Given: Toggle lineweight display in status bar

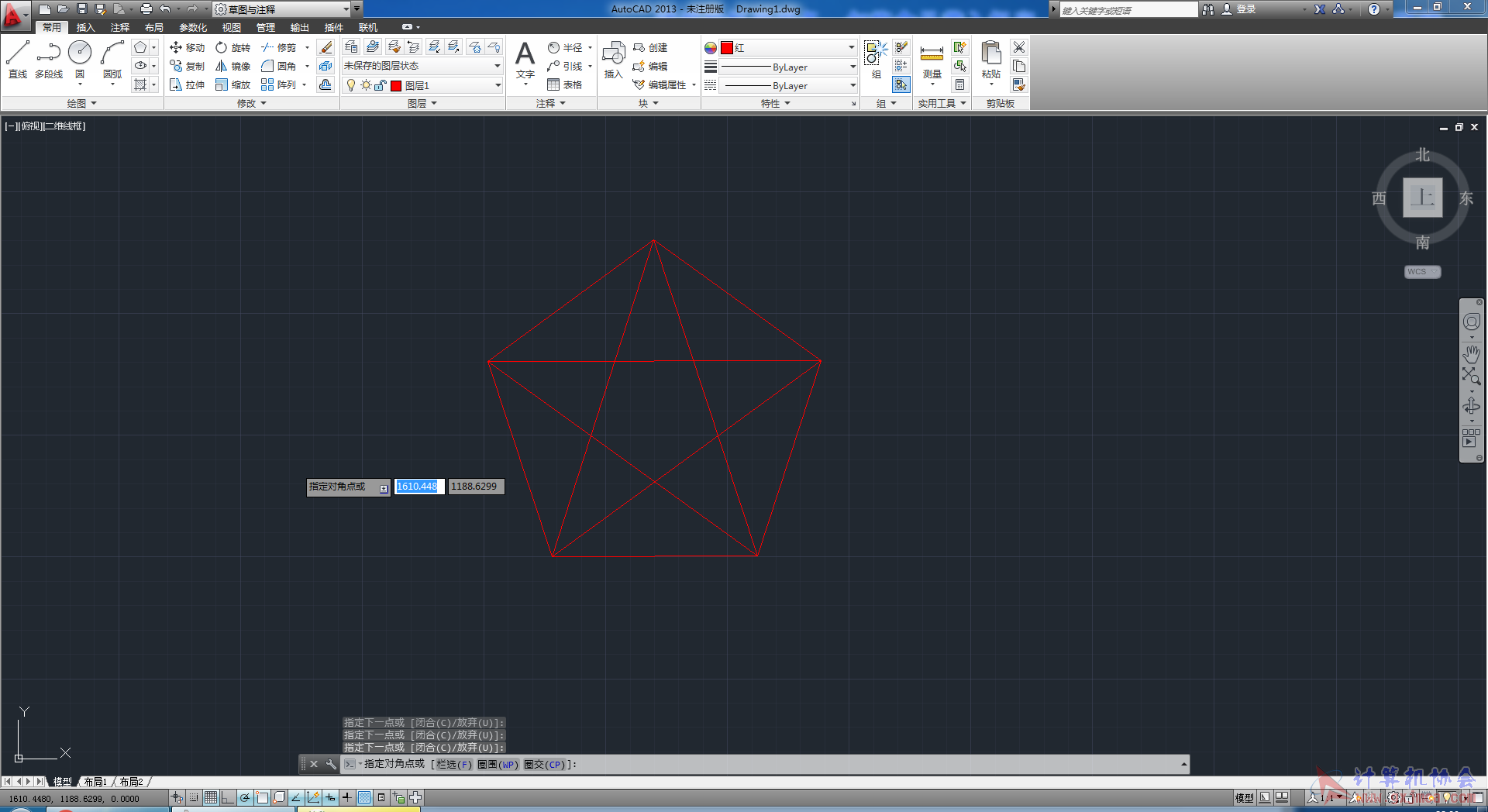Looking at the screenshot, I should coord(347,797).
